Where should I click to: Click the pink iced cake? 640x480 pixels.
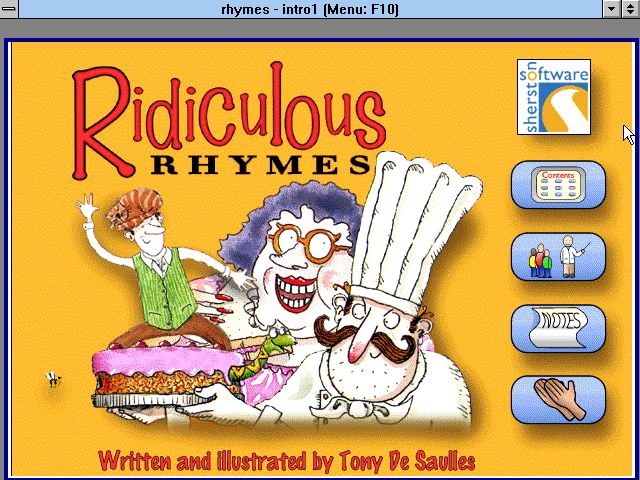click(167, 371)
